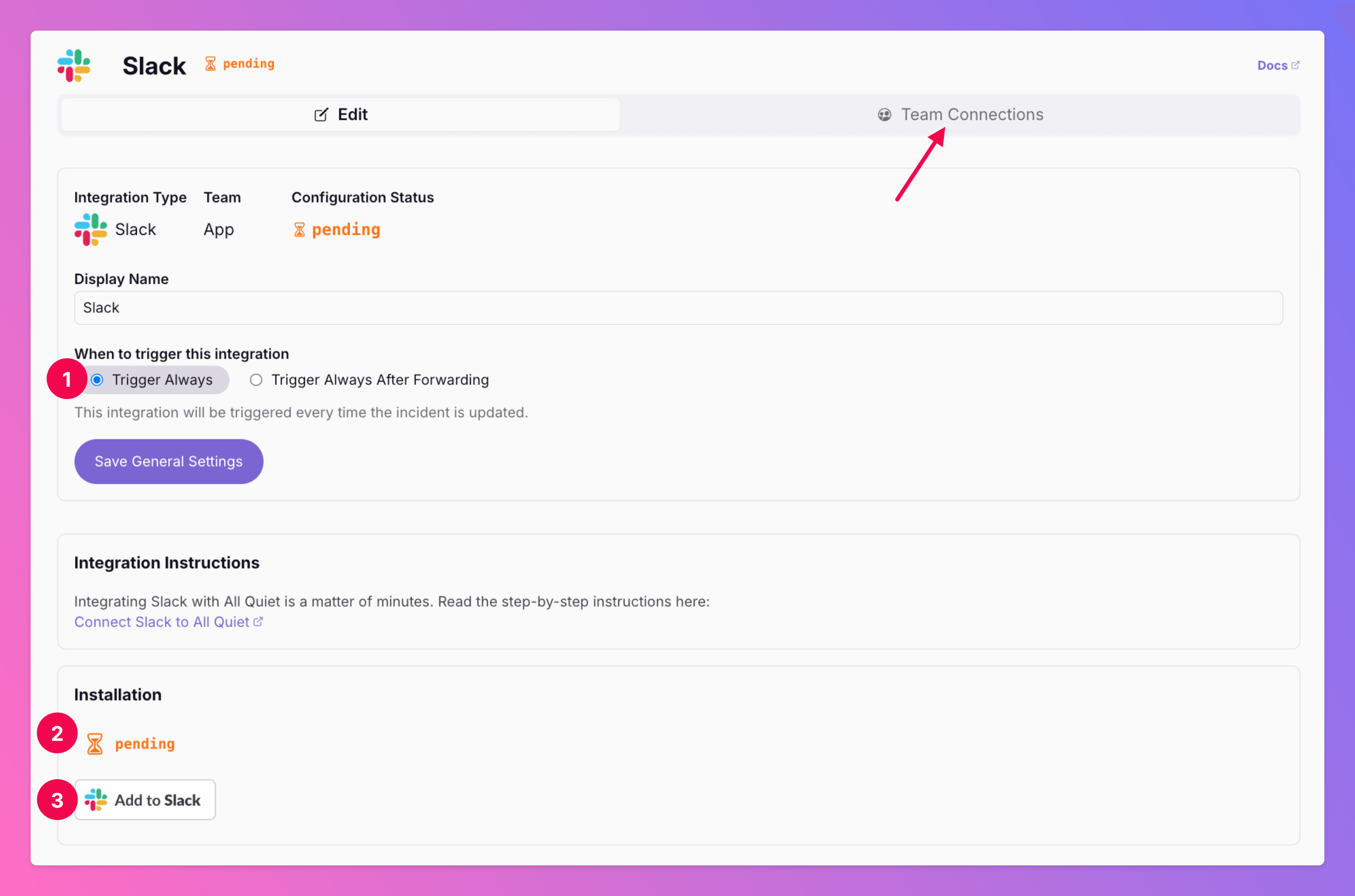Click the Docs external-link icon
Screen dimensions: 1355x896
(1295, 65)
